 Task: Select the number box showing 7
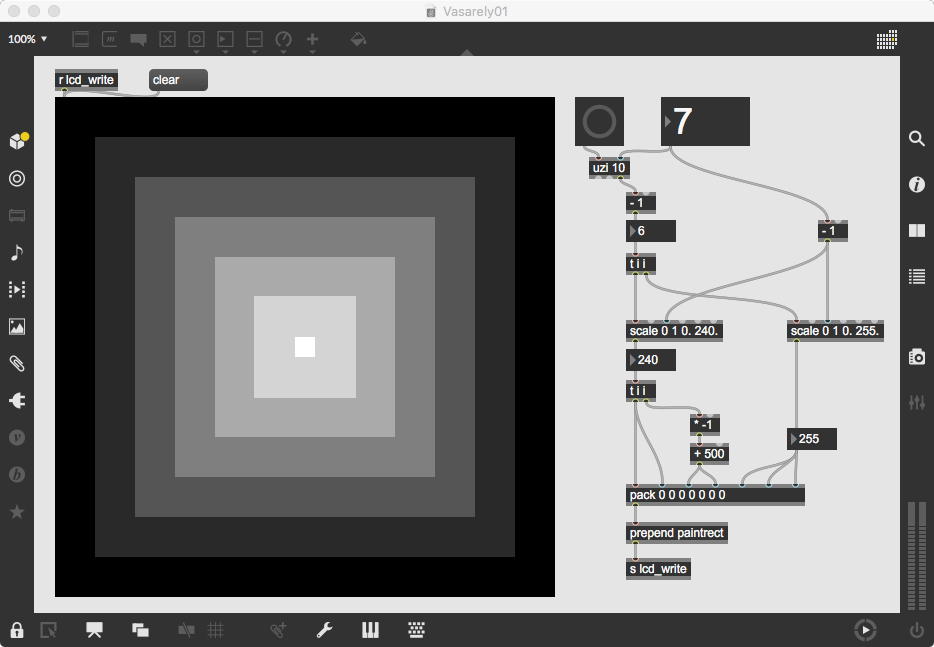click(705, 122)
